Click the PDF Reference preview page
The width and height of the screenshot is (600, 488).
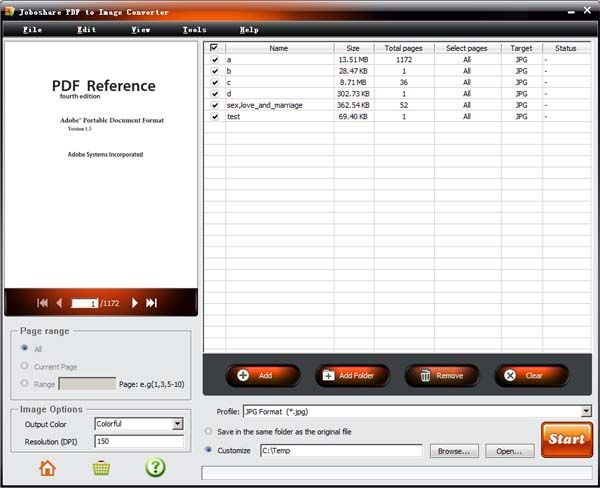point(101,165)
